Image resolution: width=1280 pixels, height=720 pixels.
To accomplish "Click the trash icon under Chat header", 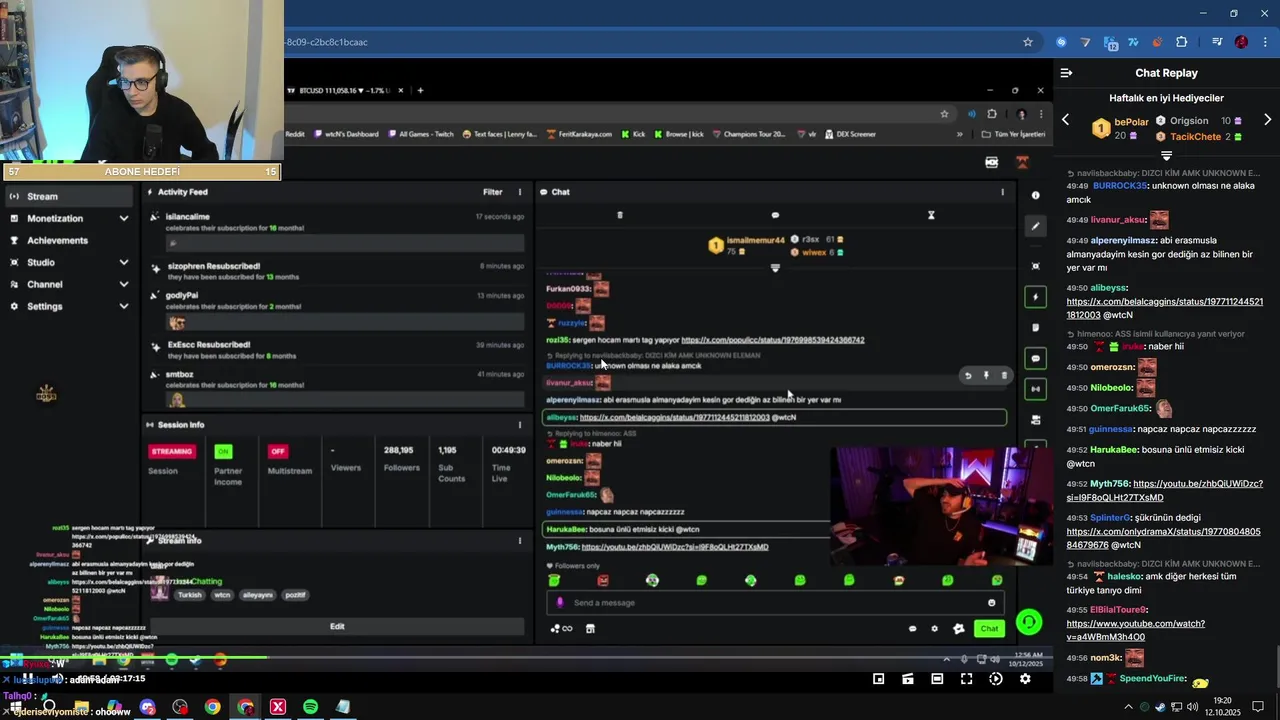I will point(620,215).
